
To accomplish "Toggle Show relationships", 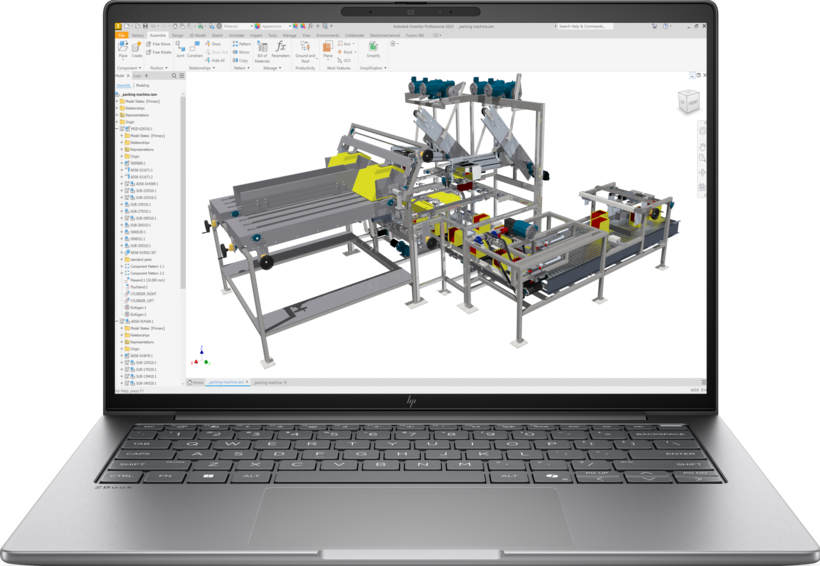I will tap(213, 44).
